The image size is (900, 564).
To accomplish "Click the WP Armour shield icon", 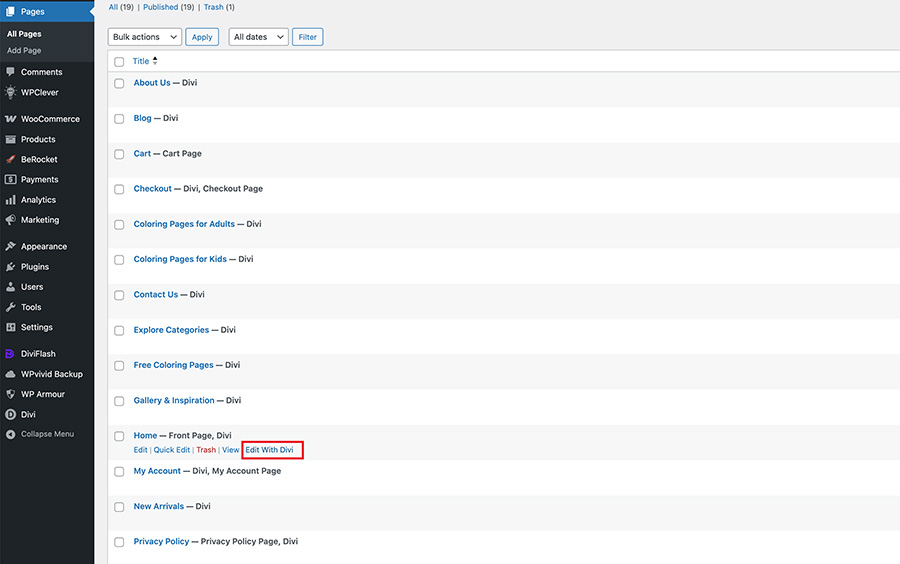I will click(10, 394).
